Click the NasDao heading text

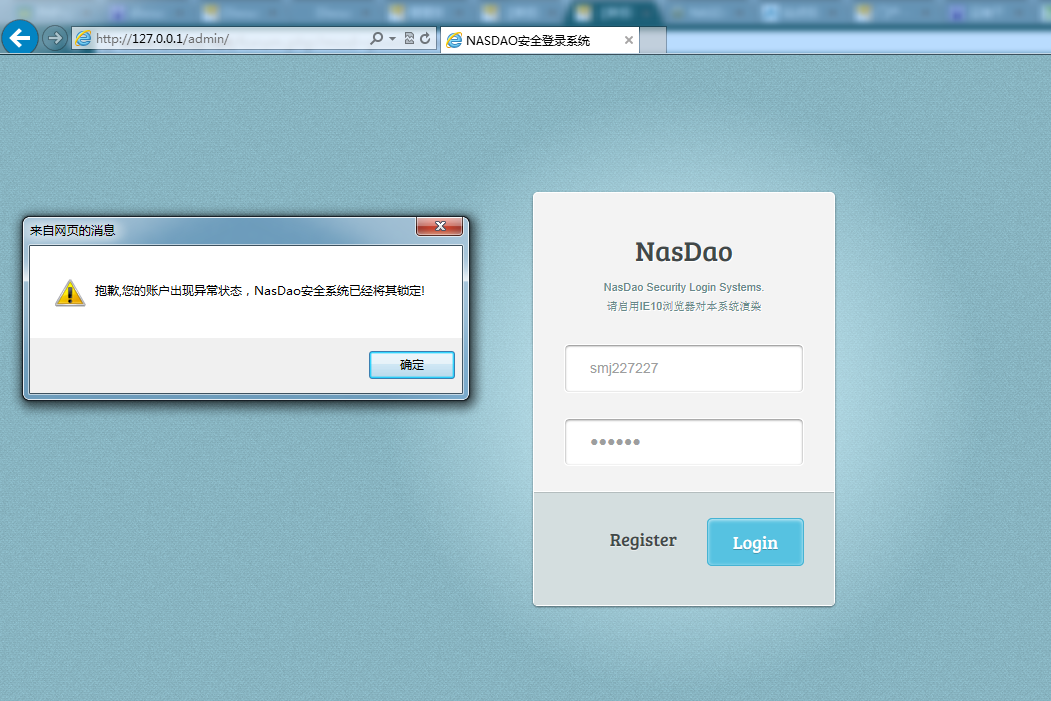[684, 252]
